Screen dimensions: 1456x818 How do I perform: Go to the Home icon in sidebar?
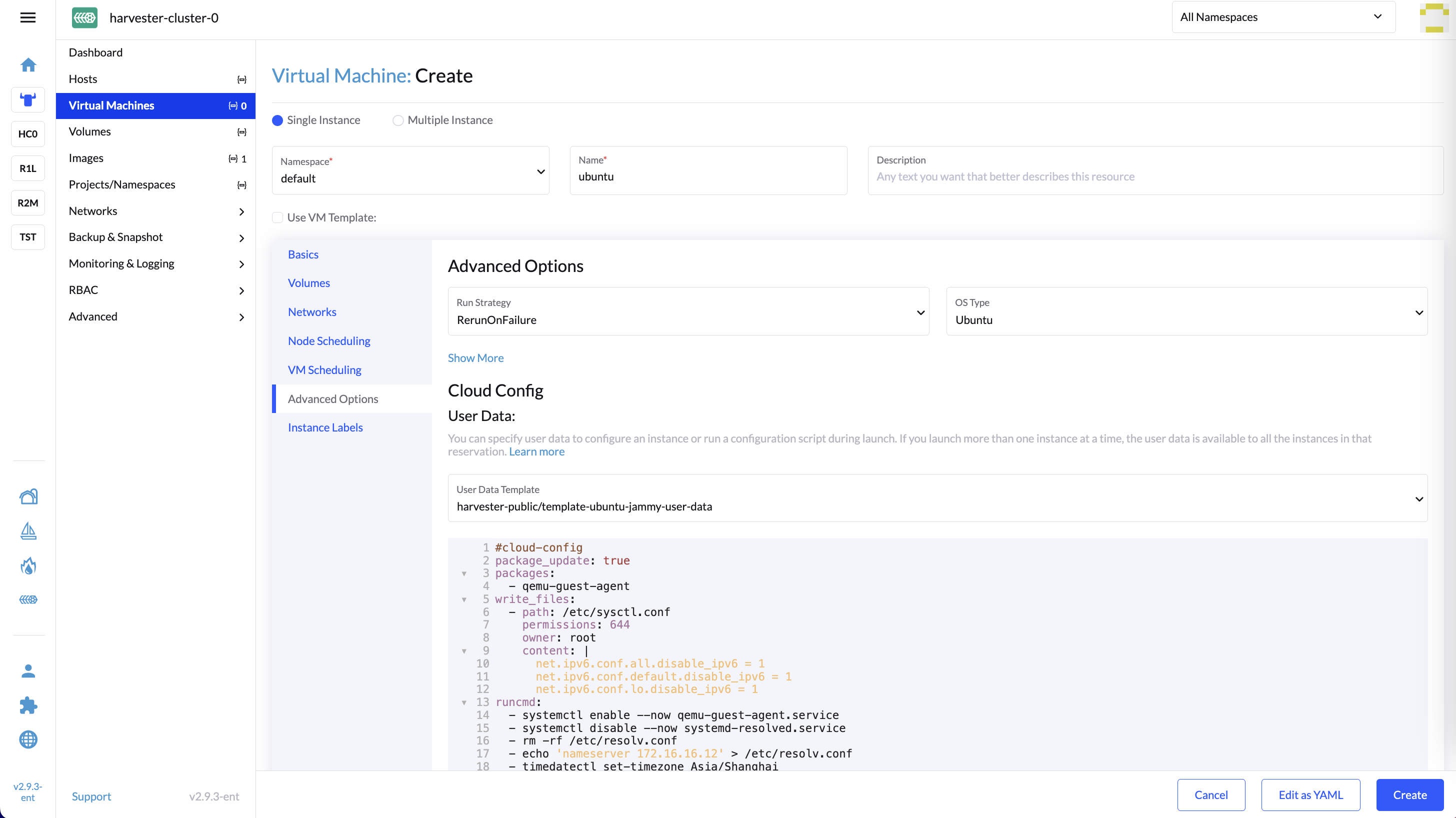(27, 65)
